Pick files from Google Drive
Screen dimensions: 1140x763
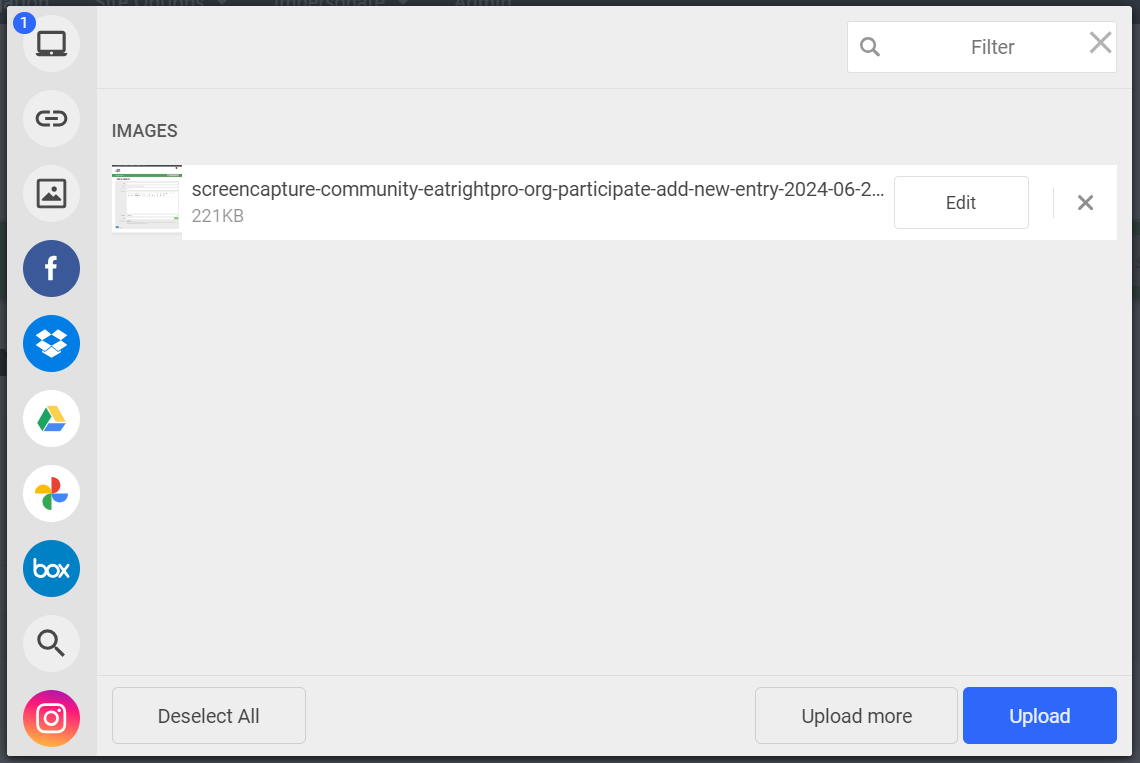pyautogui.click(x=51, y=419)
